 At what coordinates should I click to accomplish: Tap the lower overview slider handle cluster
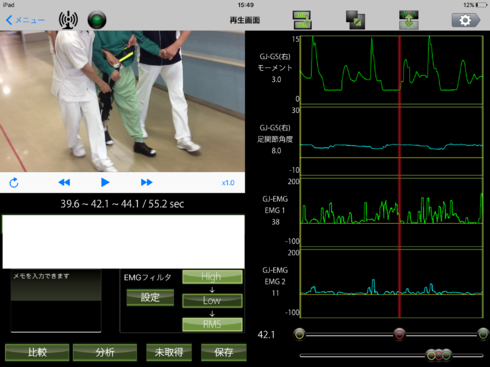point(439,355)
